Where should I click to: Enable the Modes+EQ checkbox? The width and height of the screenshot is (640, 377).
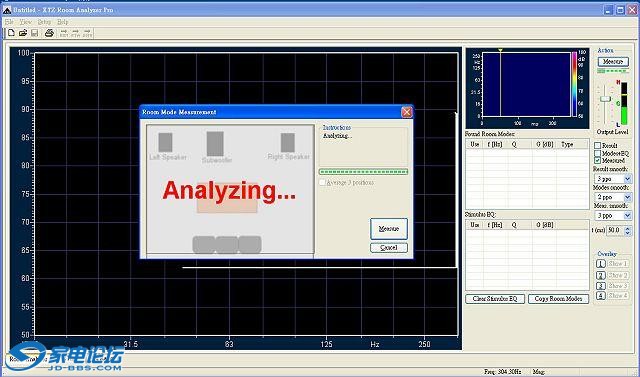(597, 153)
